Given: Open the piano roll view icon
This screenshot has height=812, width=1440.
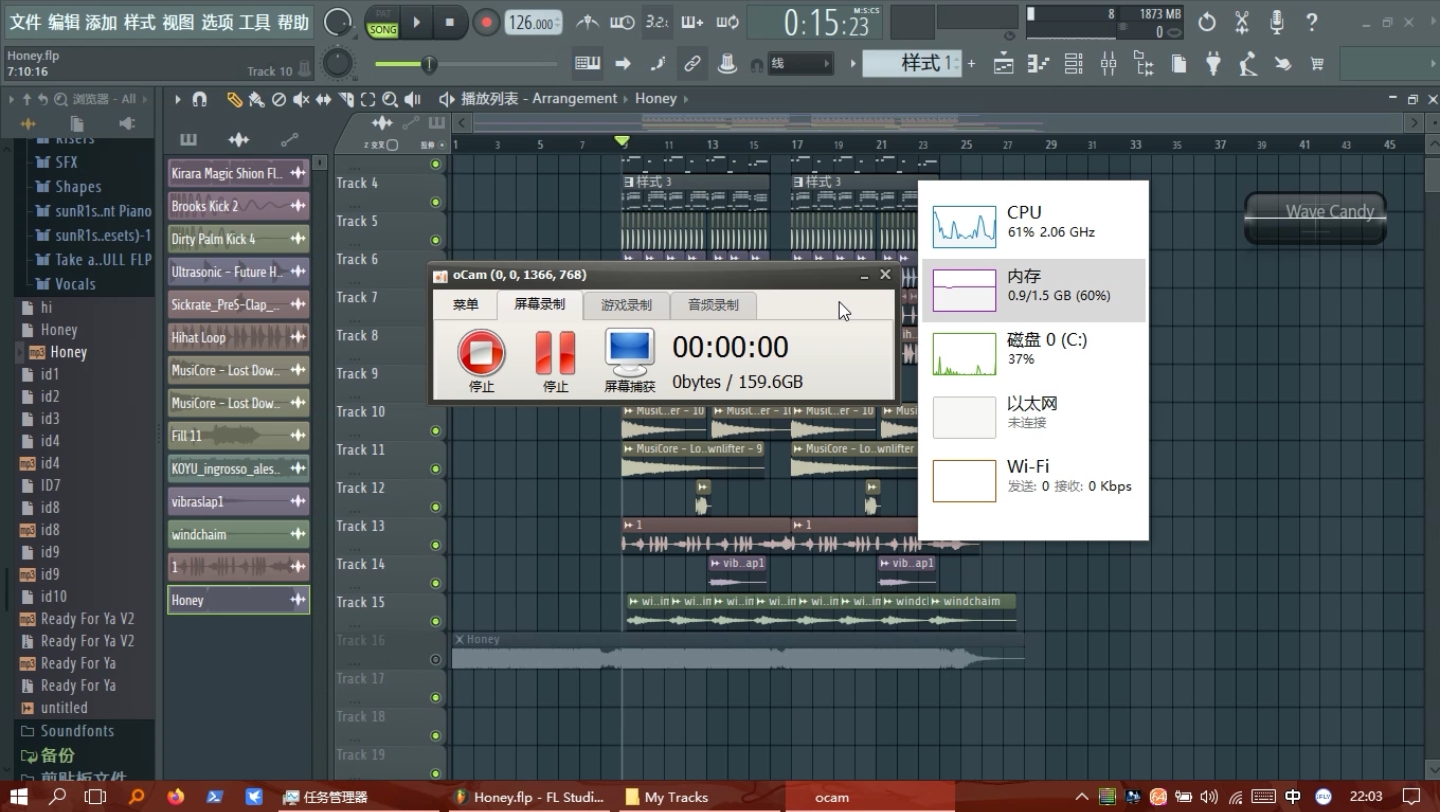Looking at the screenshot, I should 1038,64.
